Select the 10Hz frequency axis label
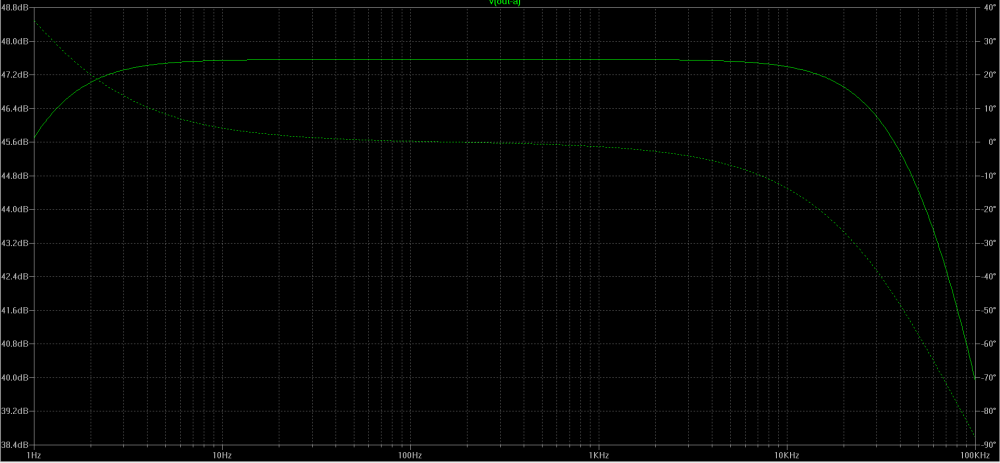 [222, 456]
